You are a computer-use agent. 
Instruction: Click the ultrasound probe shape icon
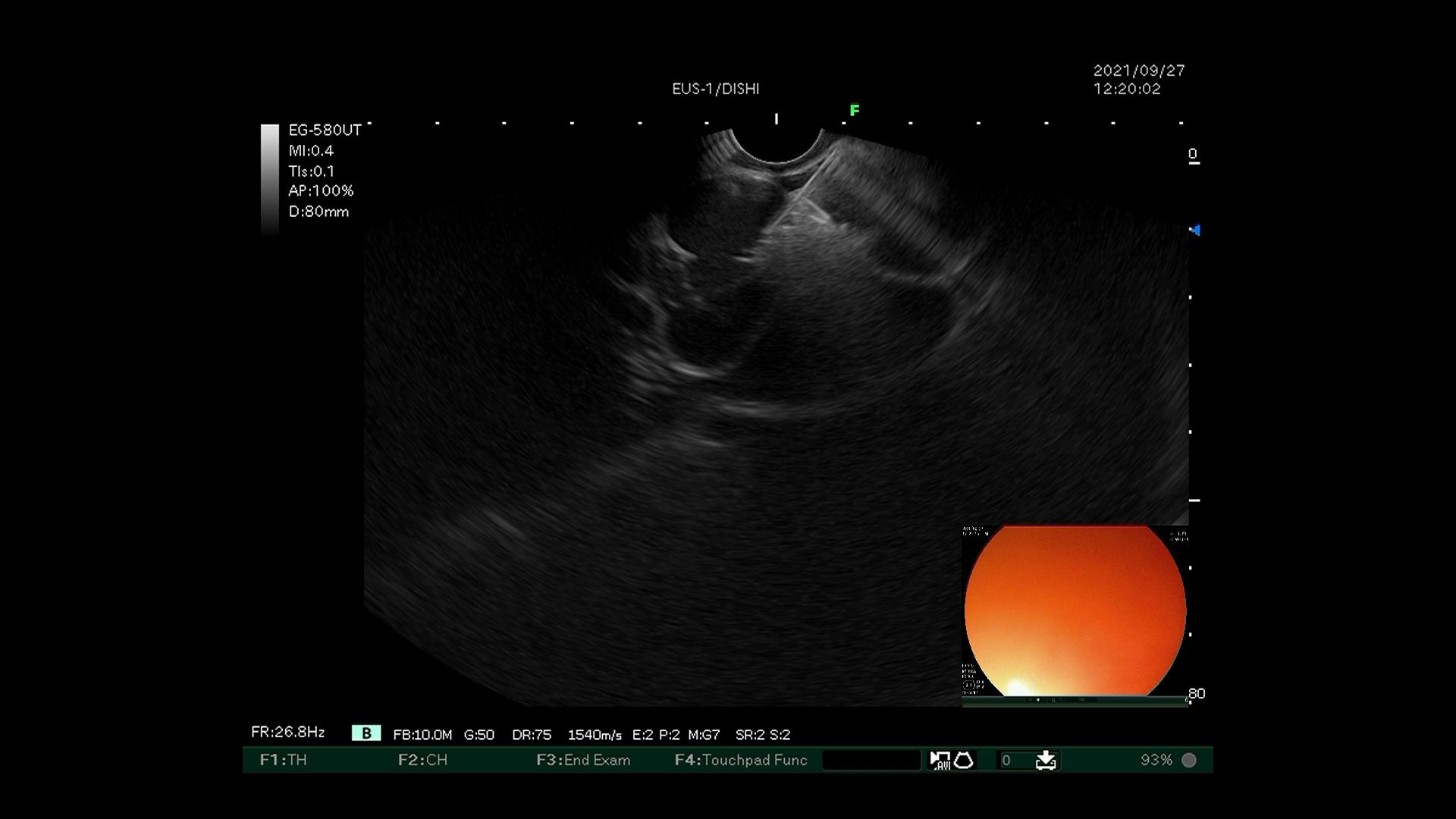click(x=964, y=760)
